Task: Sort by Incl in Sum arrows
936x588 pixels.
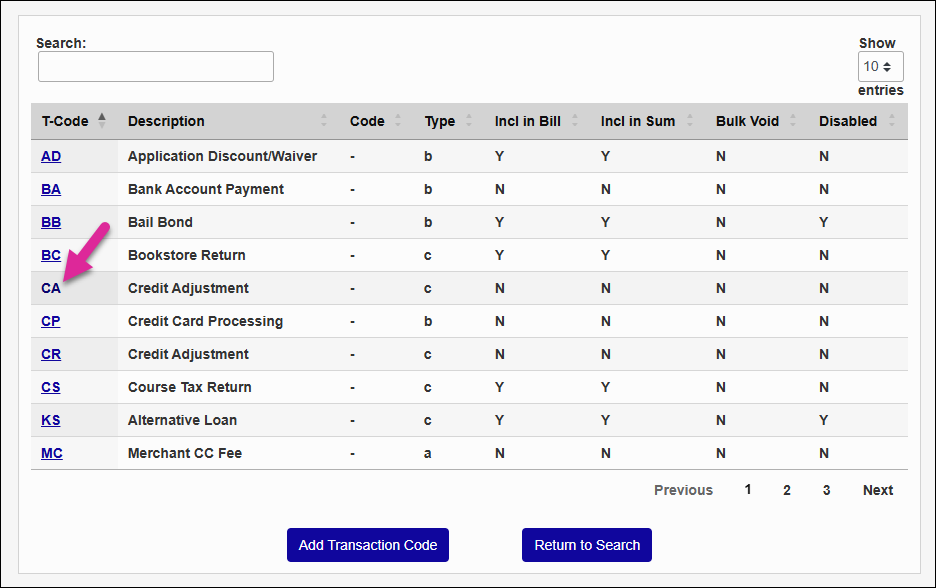Action: coord(689,121)
